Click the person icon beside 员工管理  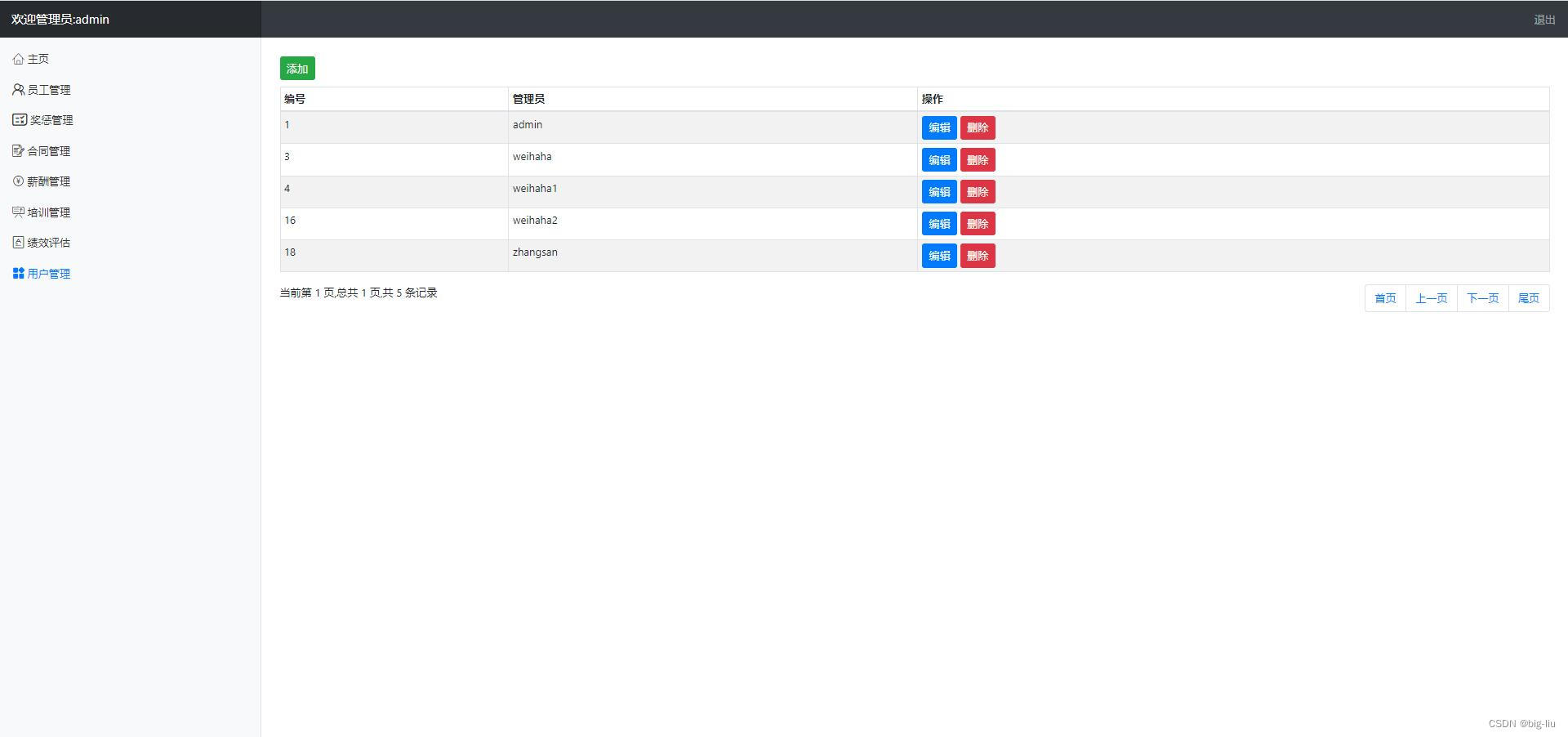click(18, 89)
